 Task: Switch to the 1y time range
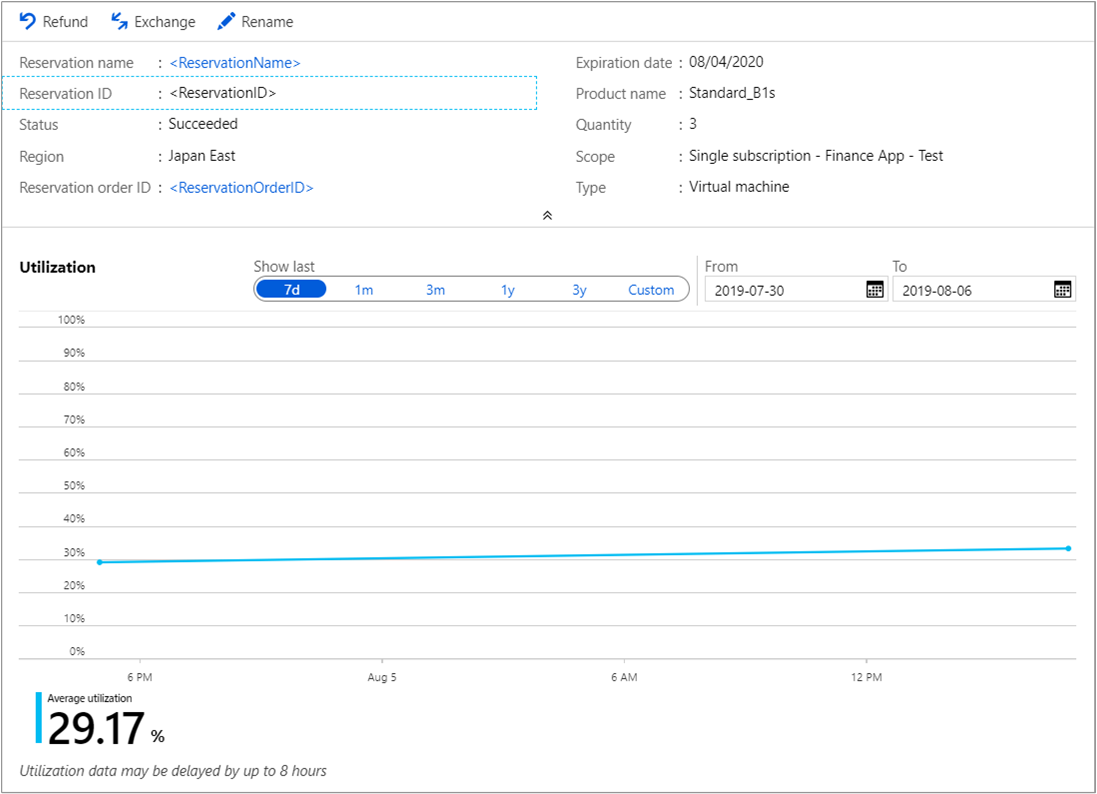tap(508, 290)
